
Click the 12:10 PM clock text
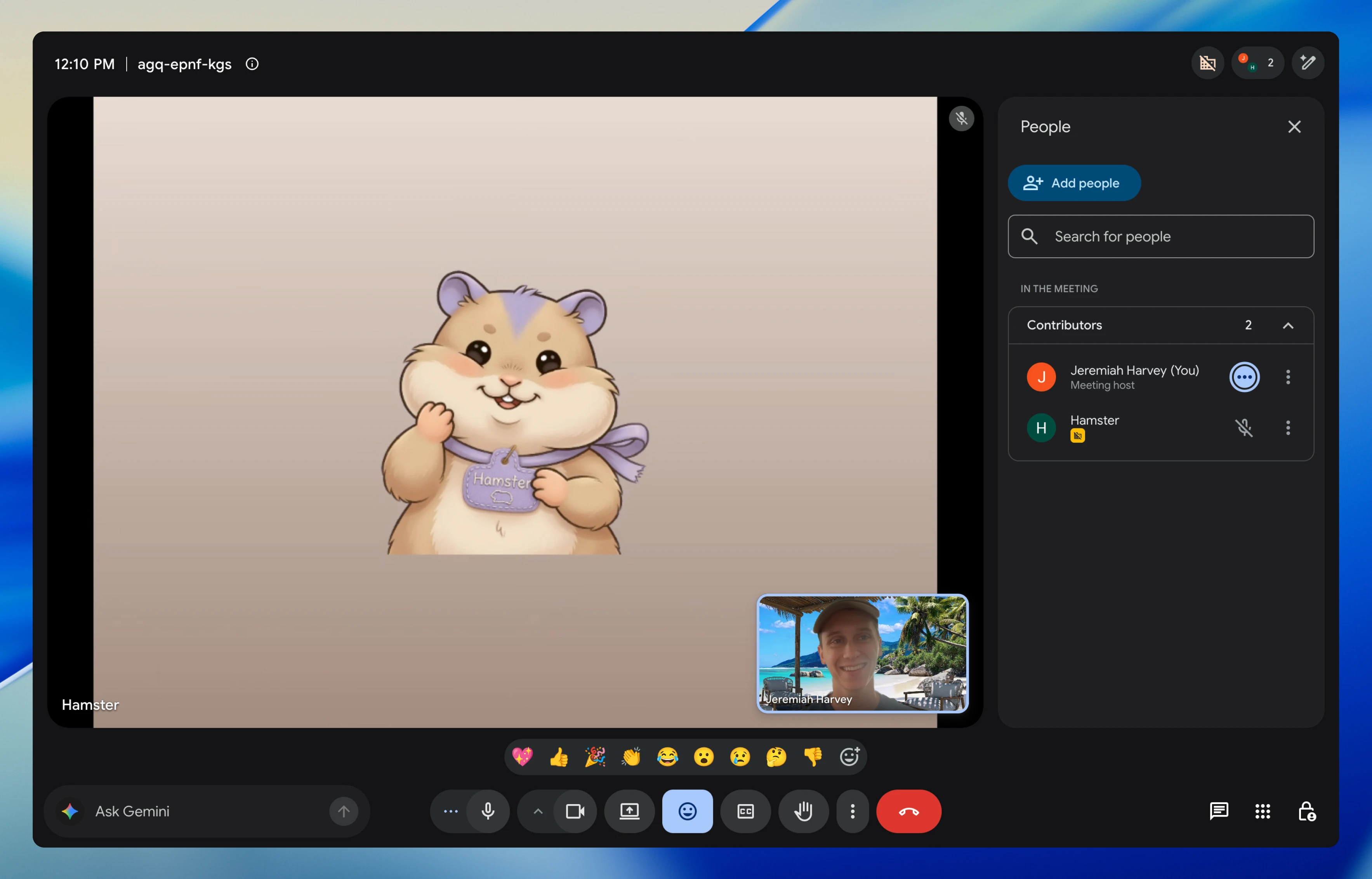click(x=85, y=64)
